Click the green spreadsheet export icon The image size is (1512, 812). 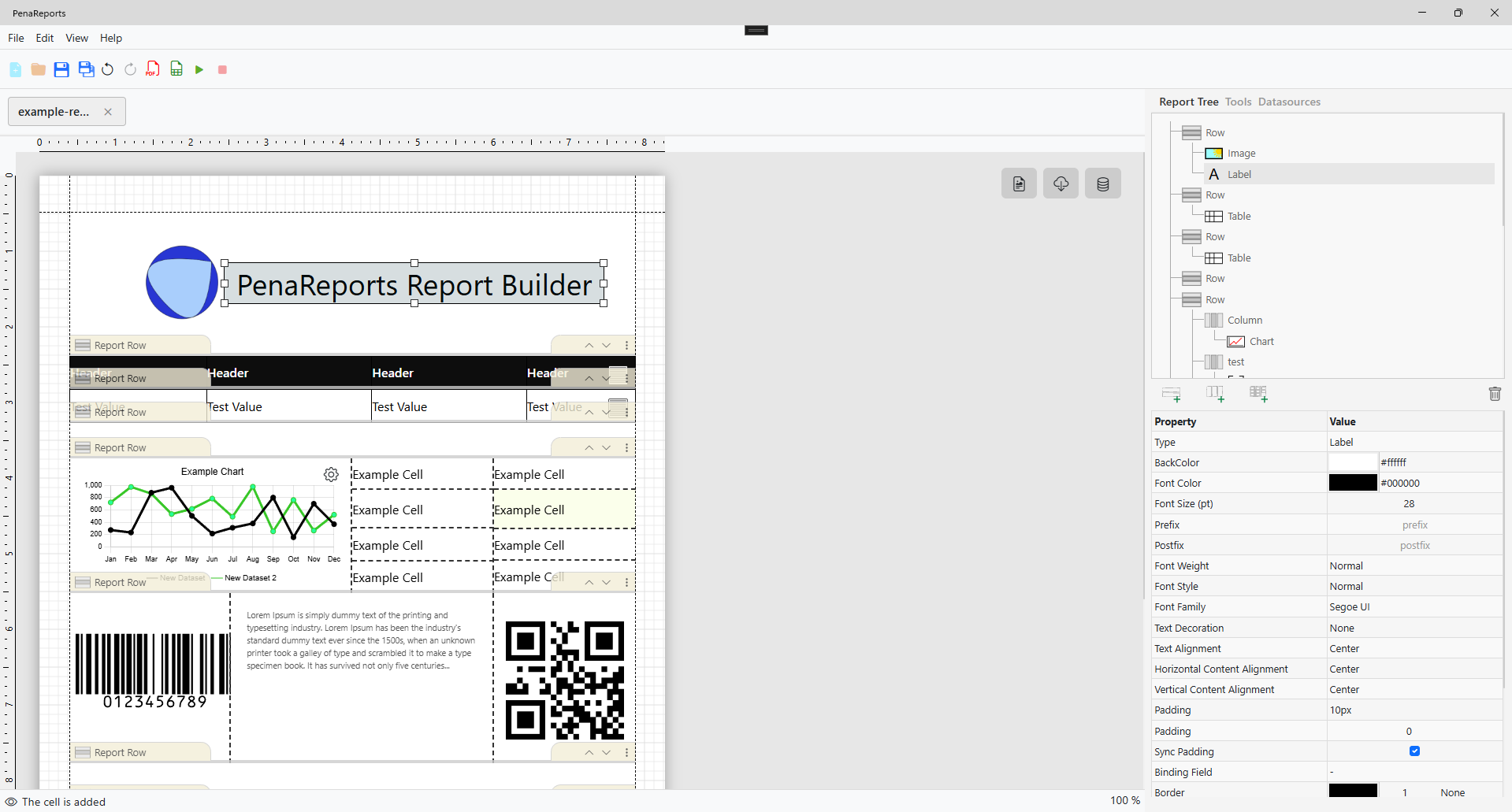point(176,69)
